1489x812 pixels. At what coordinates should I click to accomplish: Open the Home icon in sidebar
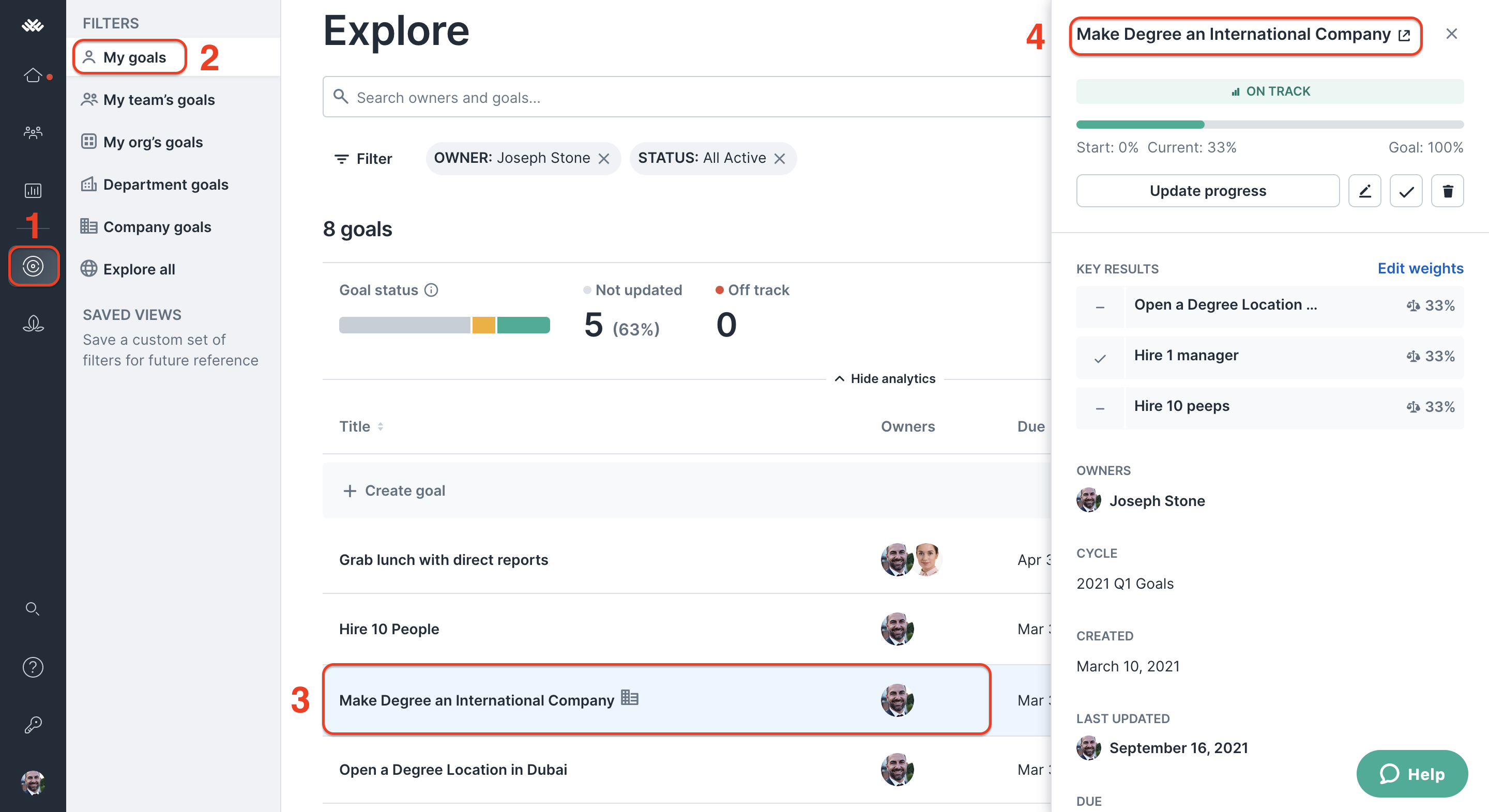click(33, 75)
